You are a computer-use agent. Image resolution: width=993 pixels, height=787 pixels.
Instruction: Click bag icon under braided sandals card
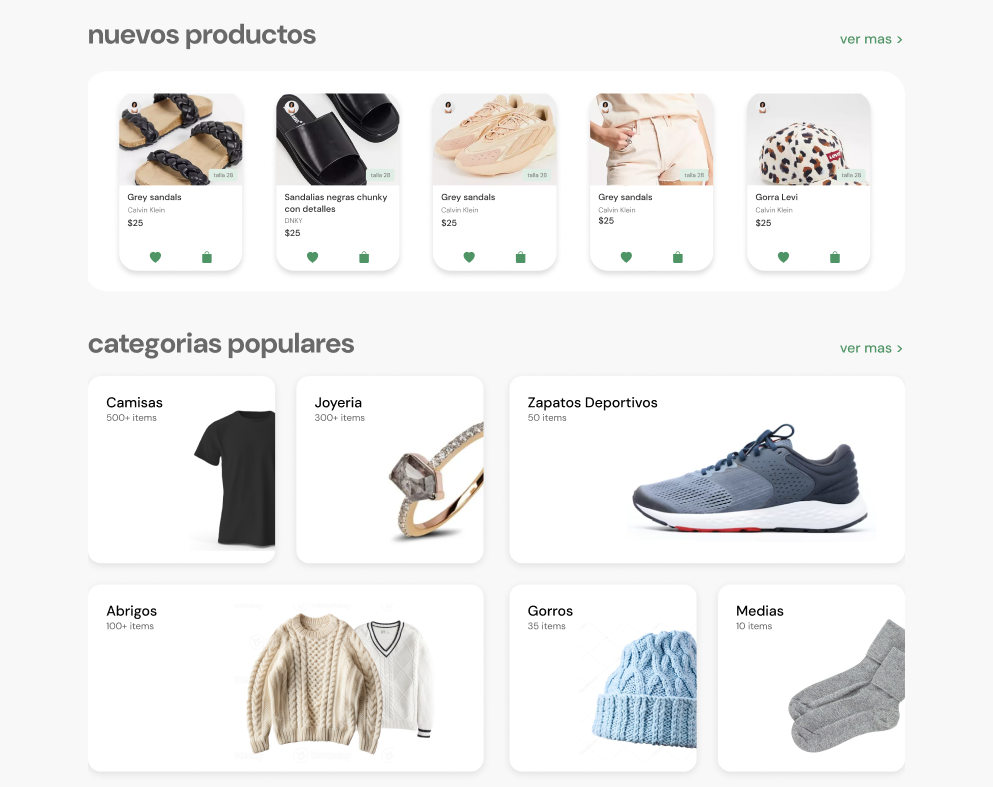[207, 257]
